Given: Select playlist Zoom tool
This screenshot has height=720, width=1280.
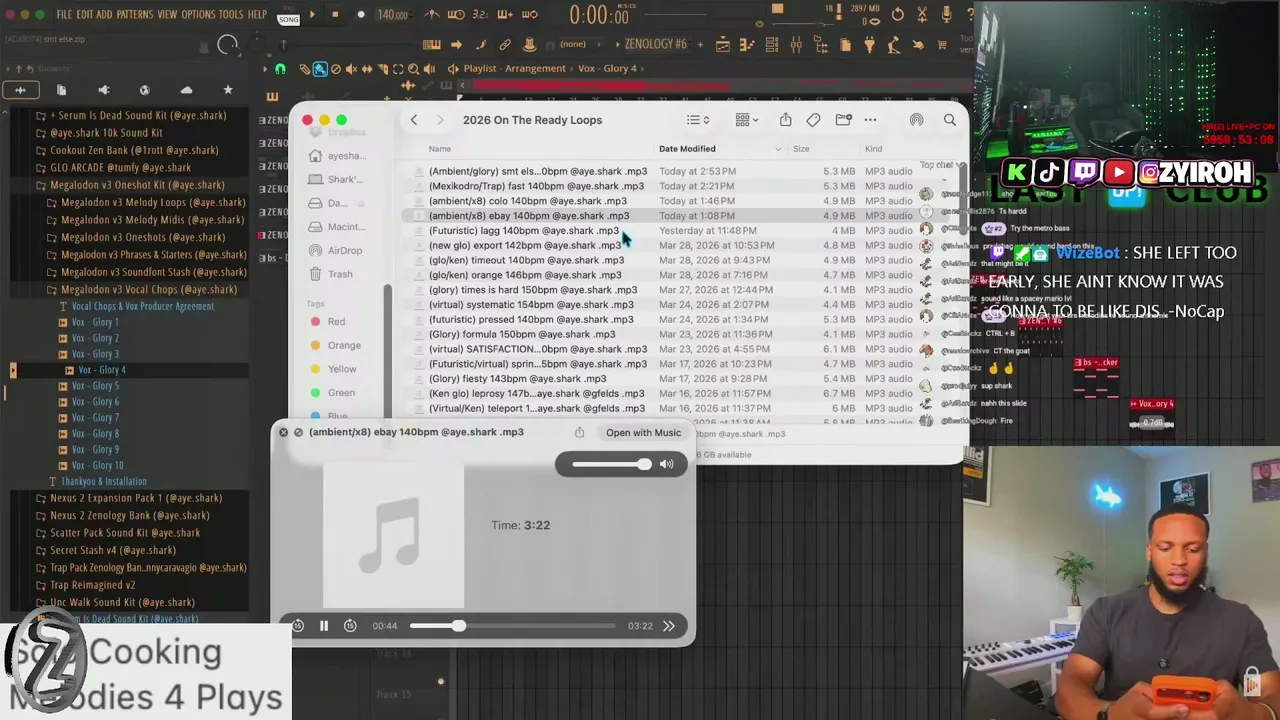Looking at the screenshot, I should coord(414,69).
